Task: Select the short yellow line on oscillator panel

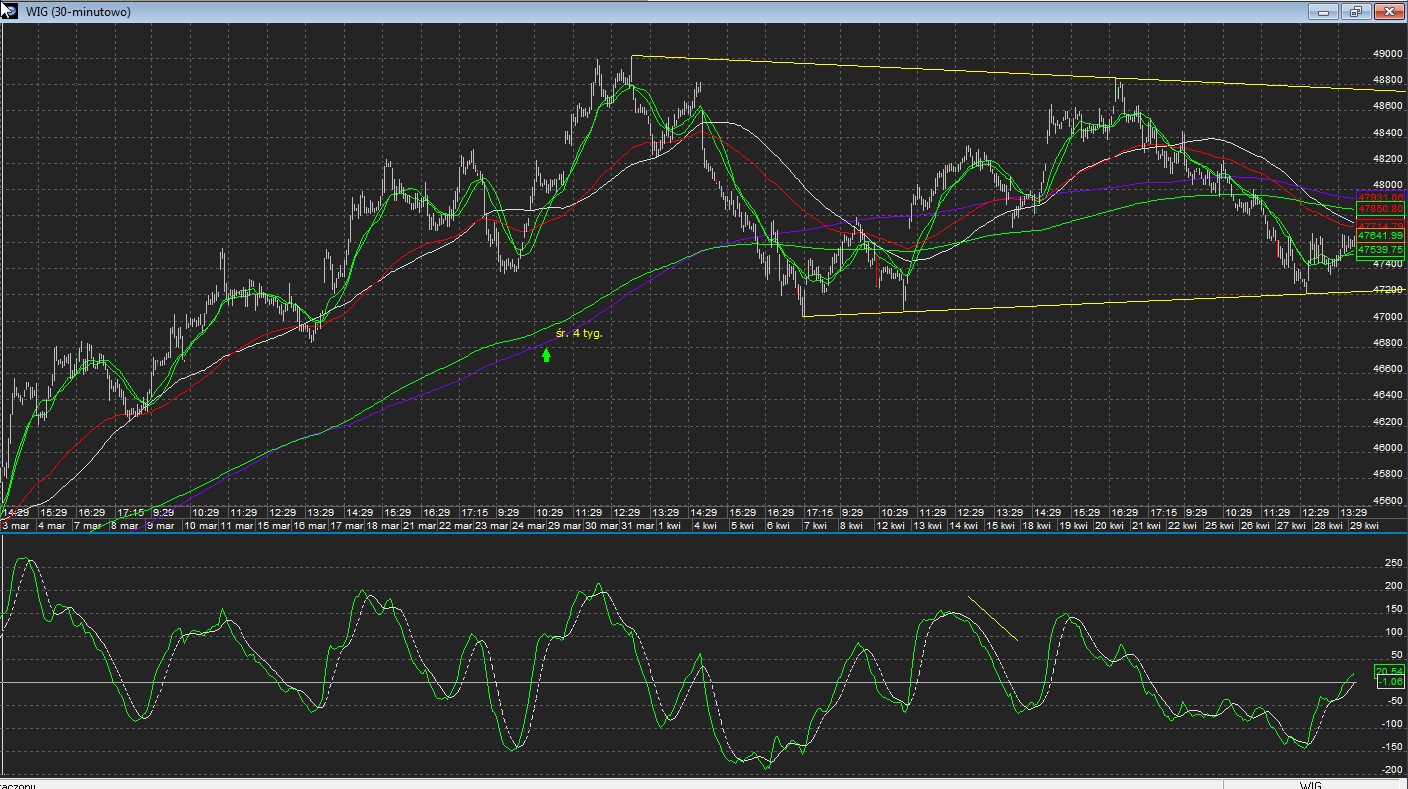Action: pos(992,618)
